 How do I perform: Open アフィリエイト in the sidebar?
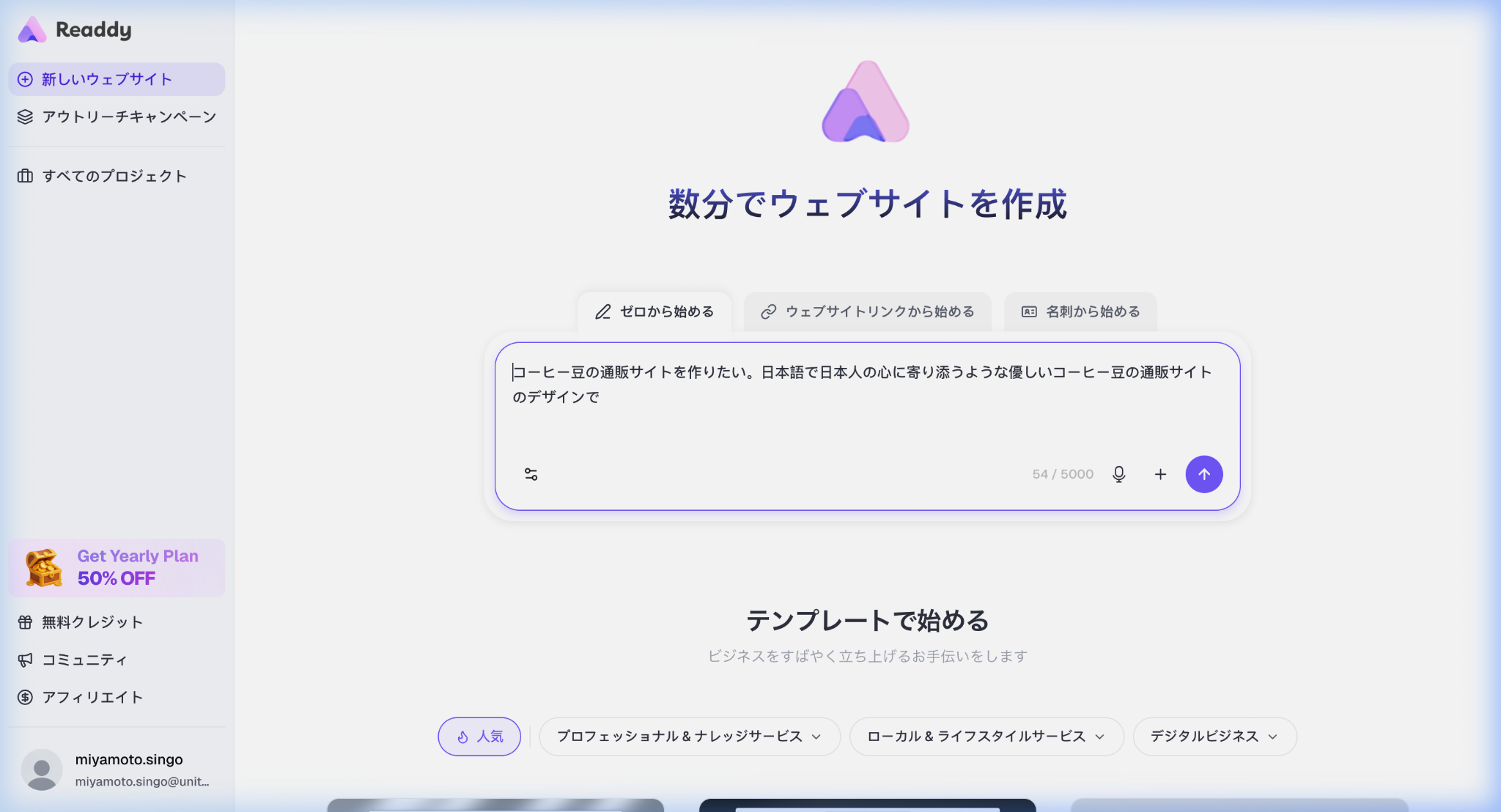(117, 697)
